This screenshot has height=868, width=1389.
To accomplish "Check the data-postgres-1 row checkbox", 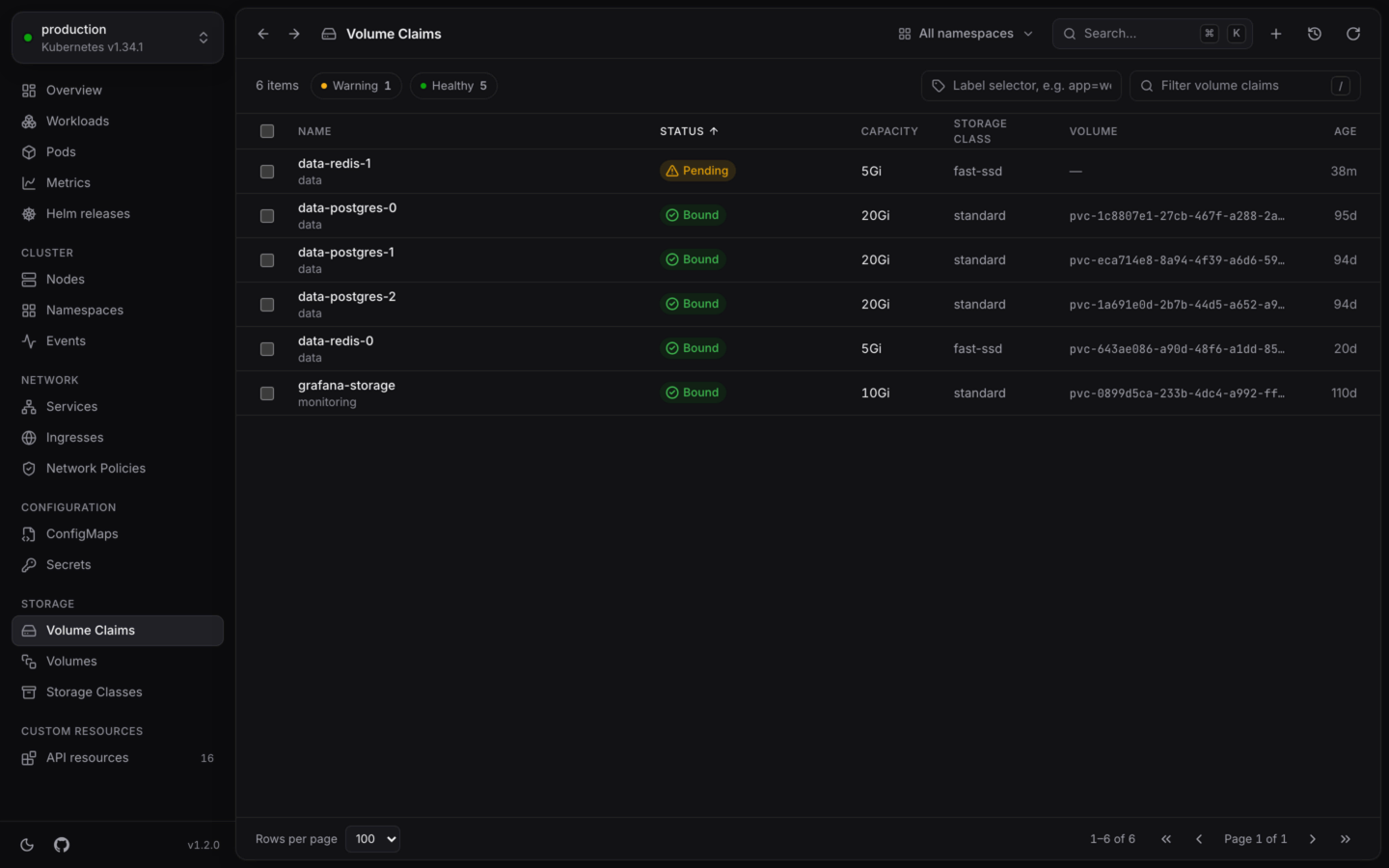I will pos(267,260).
